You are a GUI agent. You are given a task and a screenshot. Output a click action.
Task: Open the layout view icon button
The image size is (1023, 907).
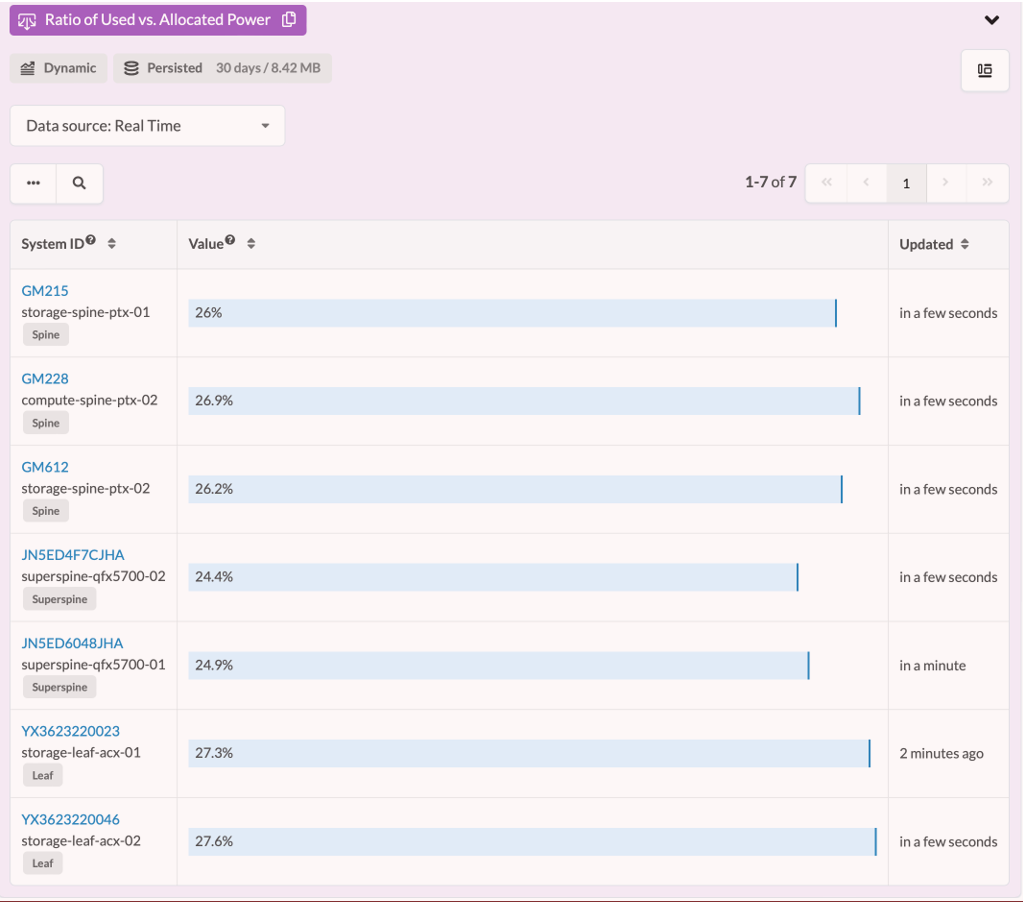[984, 70]
